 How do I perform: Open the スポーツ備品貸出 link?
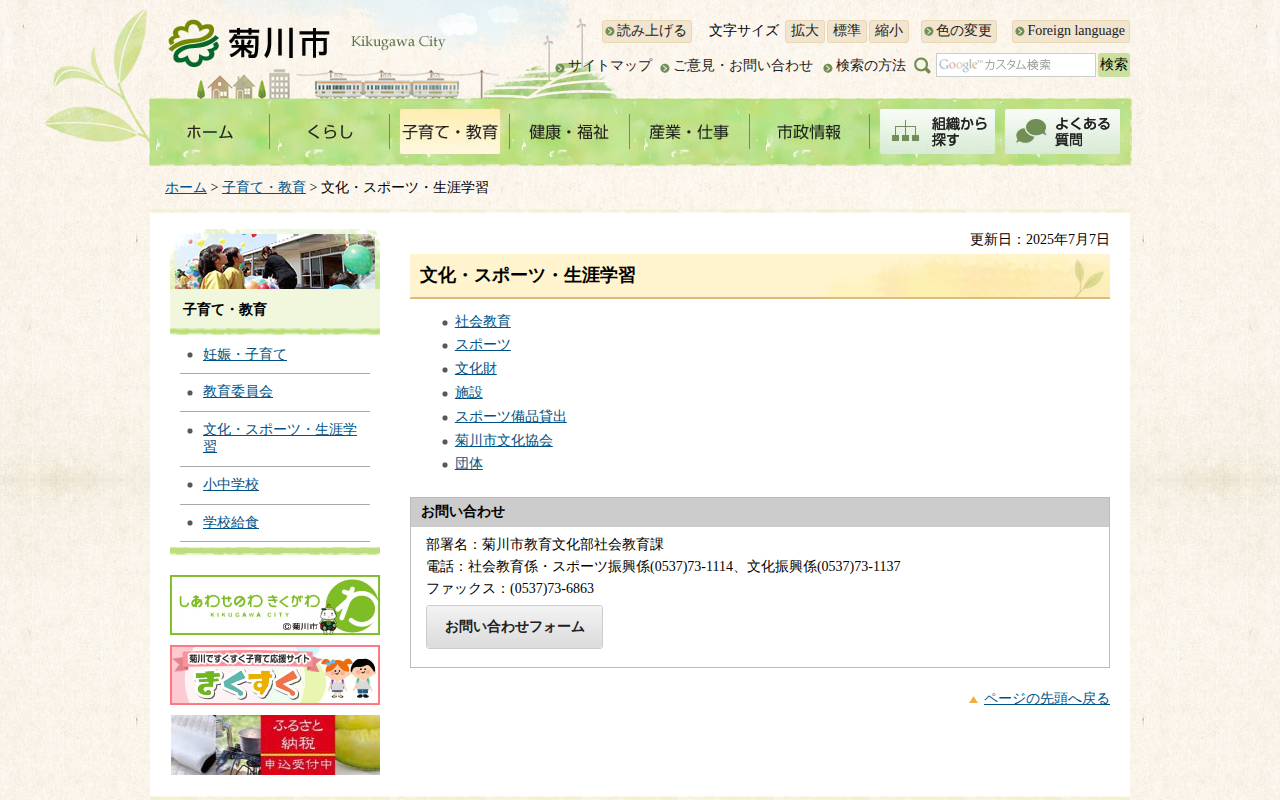coord(510,416)
